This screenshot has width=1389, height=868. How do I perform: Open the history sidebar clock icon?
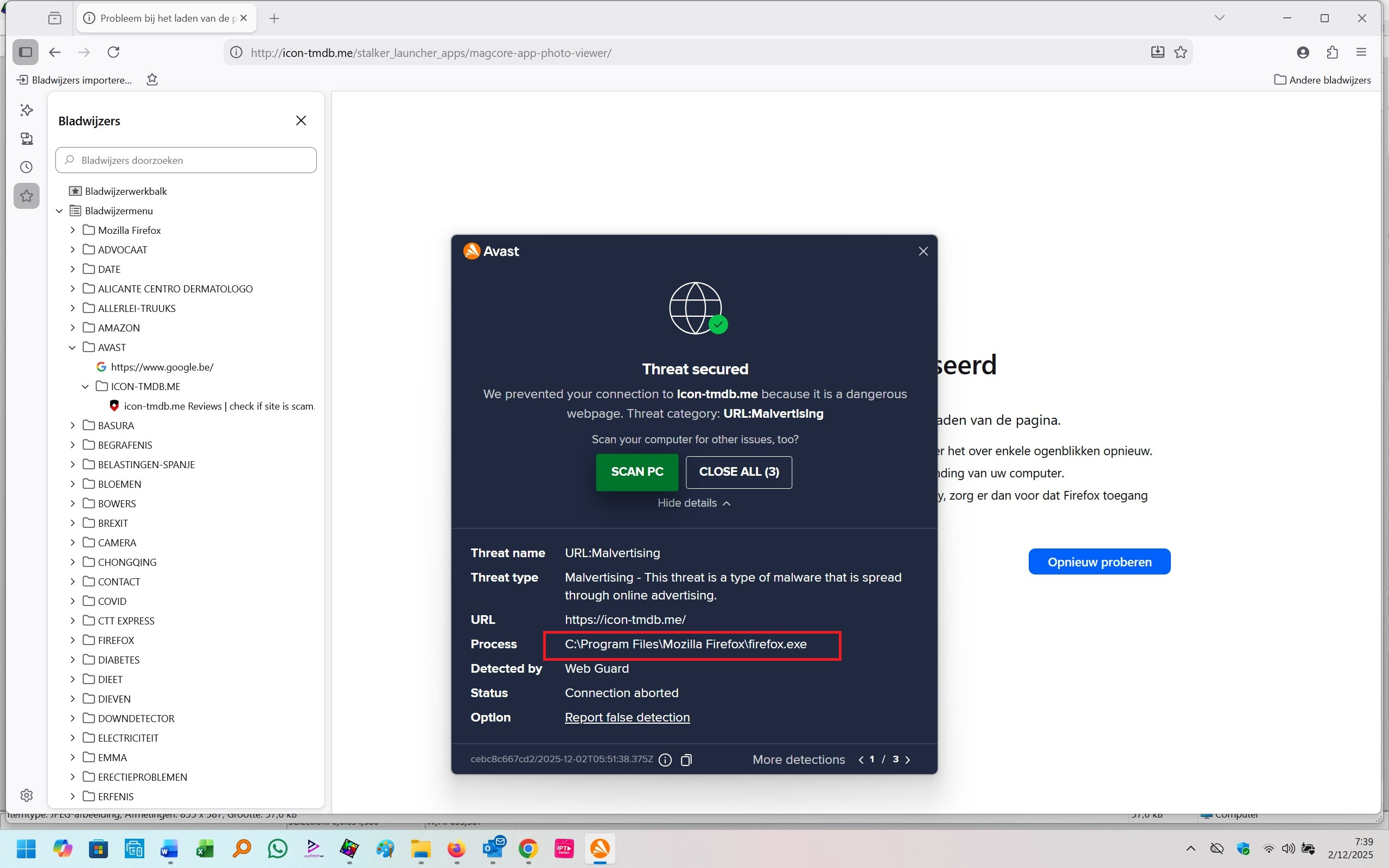point(27,167)
